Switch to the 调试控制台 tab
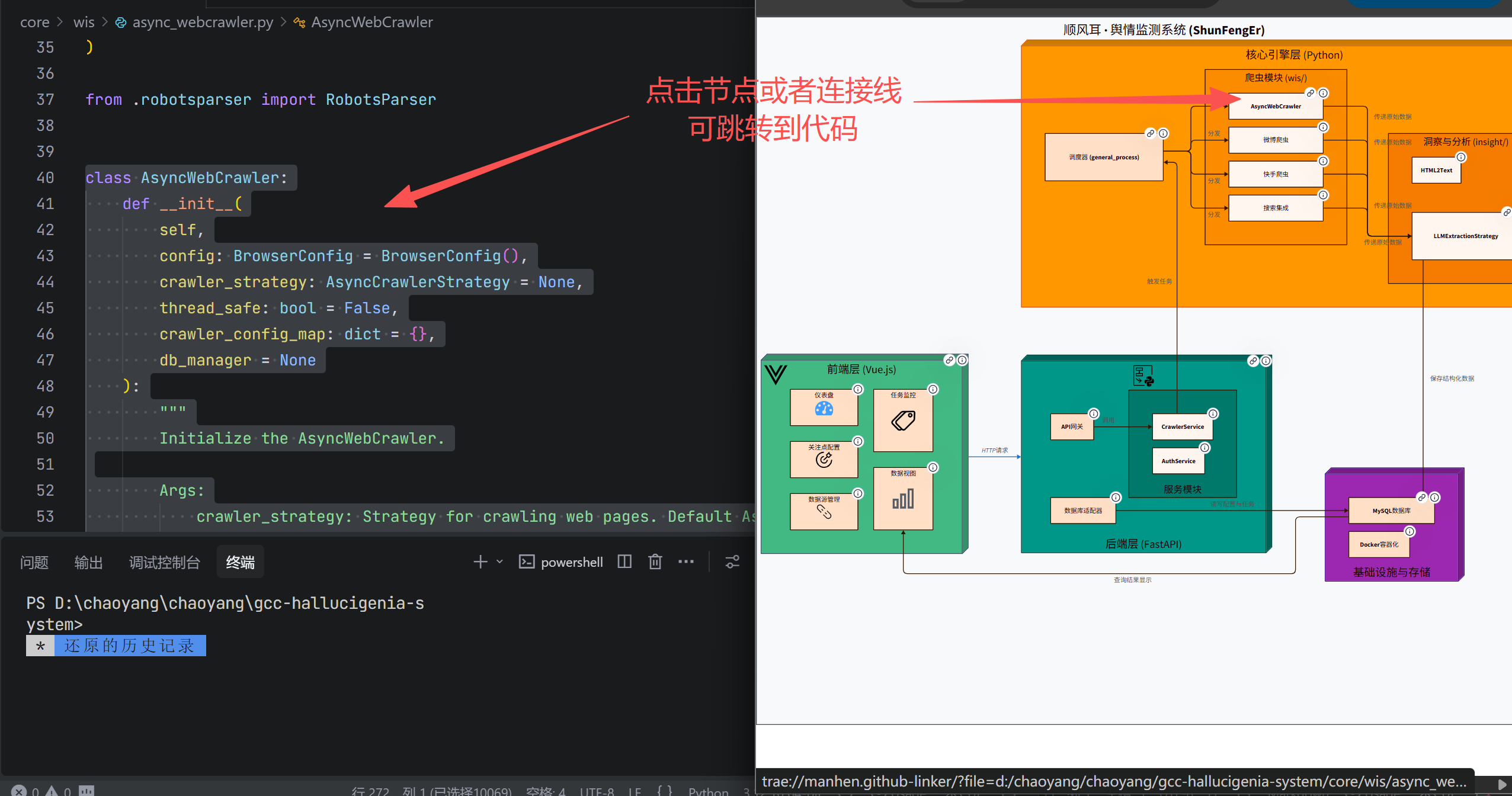This screenshot has height=796, width=1512. [165, 562]
